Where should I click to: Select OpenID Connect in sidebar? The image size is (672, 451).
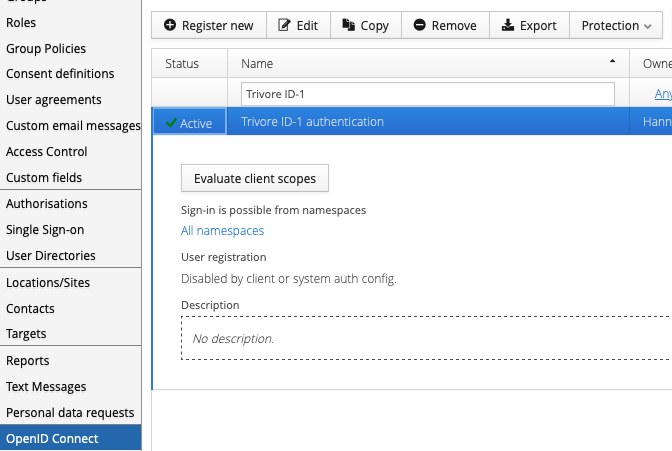coord(52,439)
